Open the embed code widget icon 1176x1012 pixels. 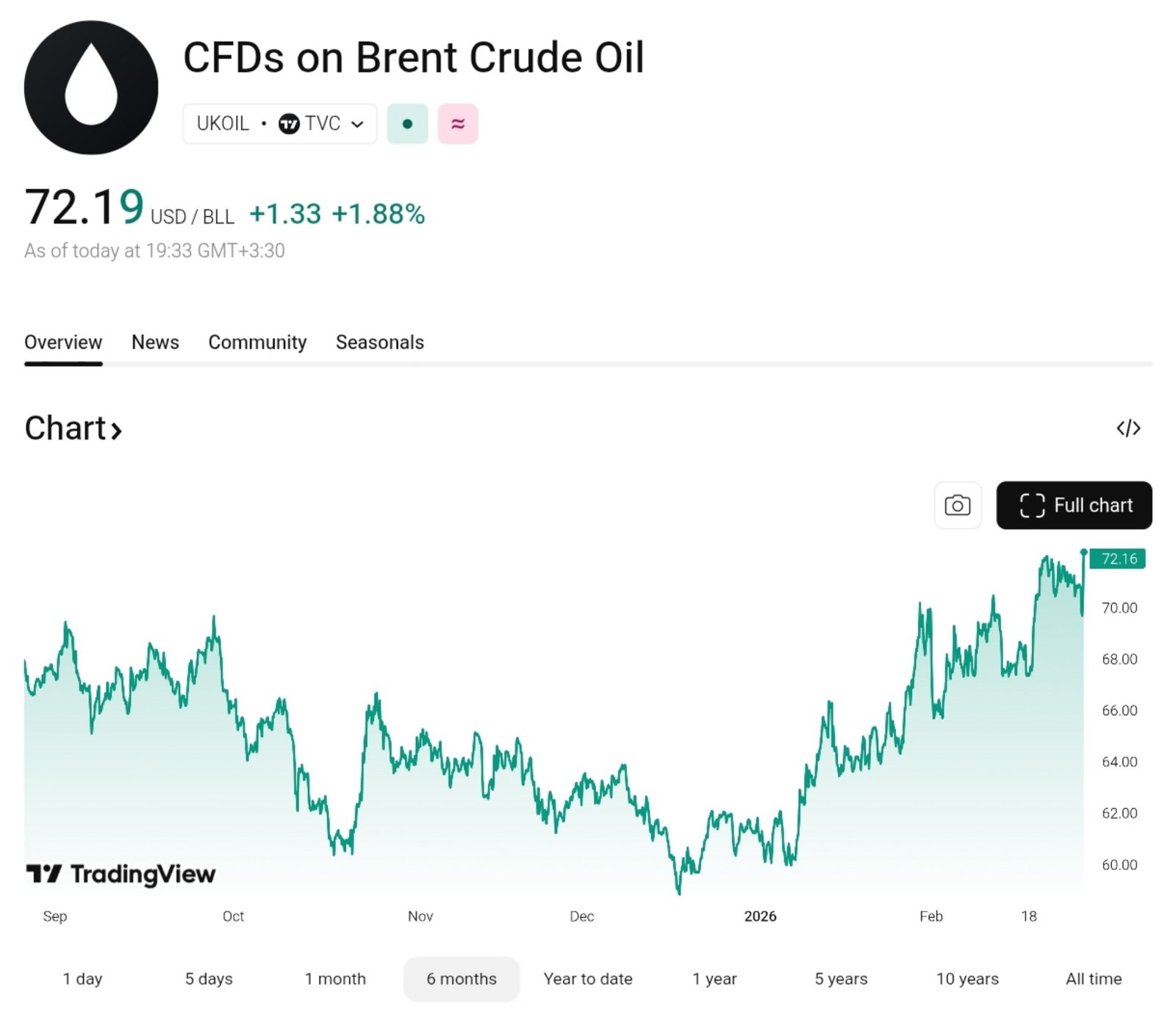[x=1127, y=428]
